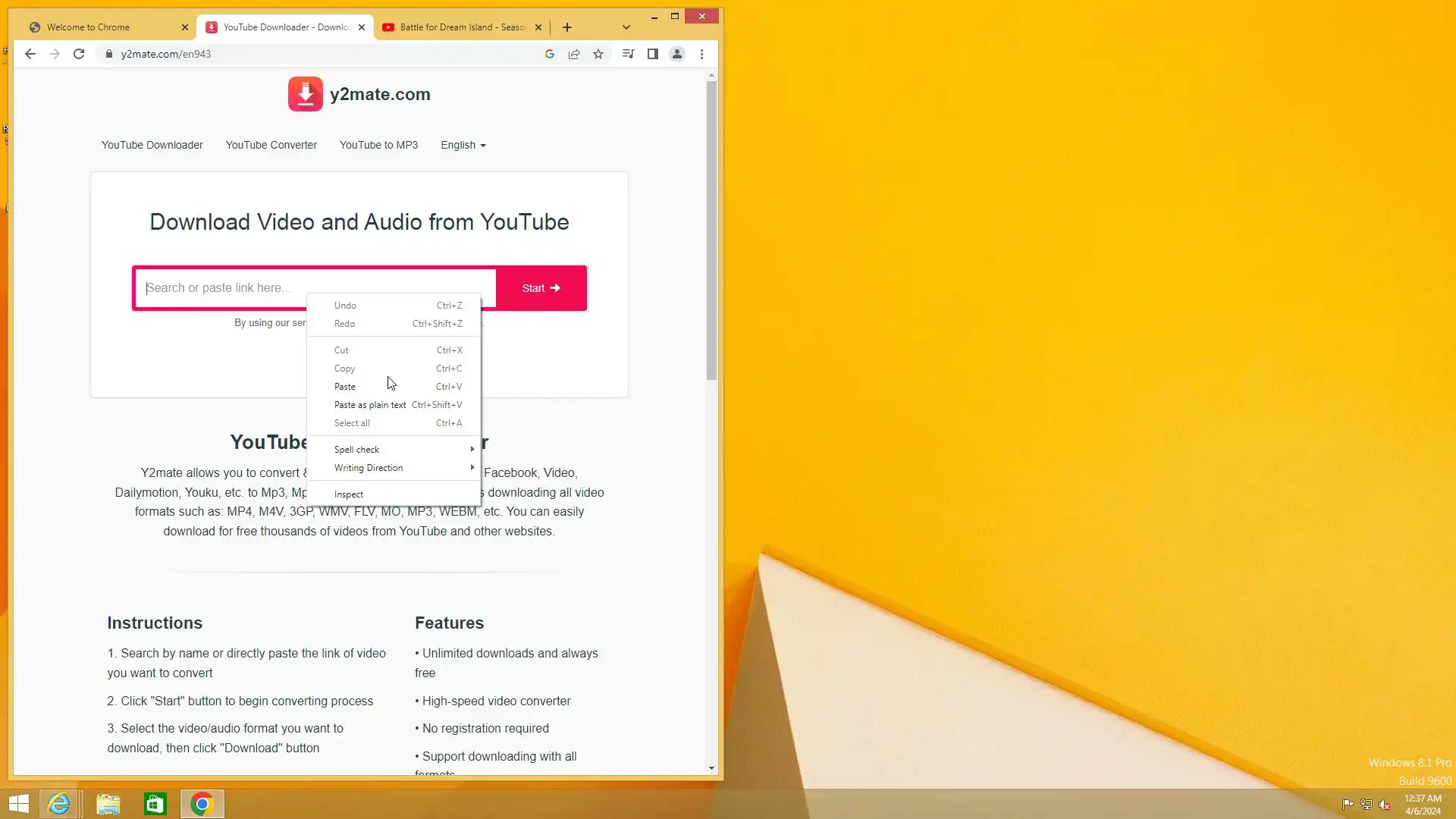Open YouTube to MP3 link
This screenshot has width=1456, height=819.
tap(378, 145)
